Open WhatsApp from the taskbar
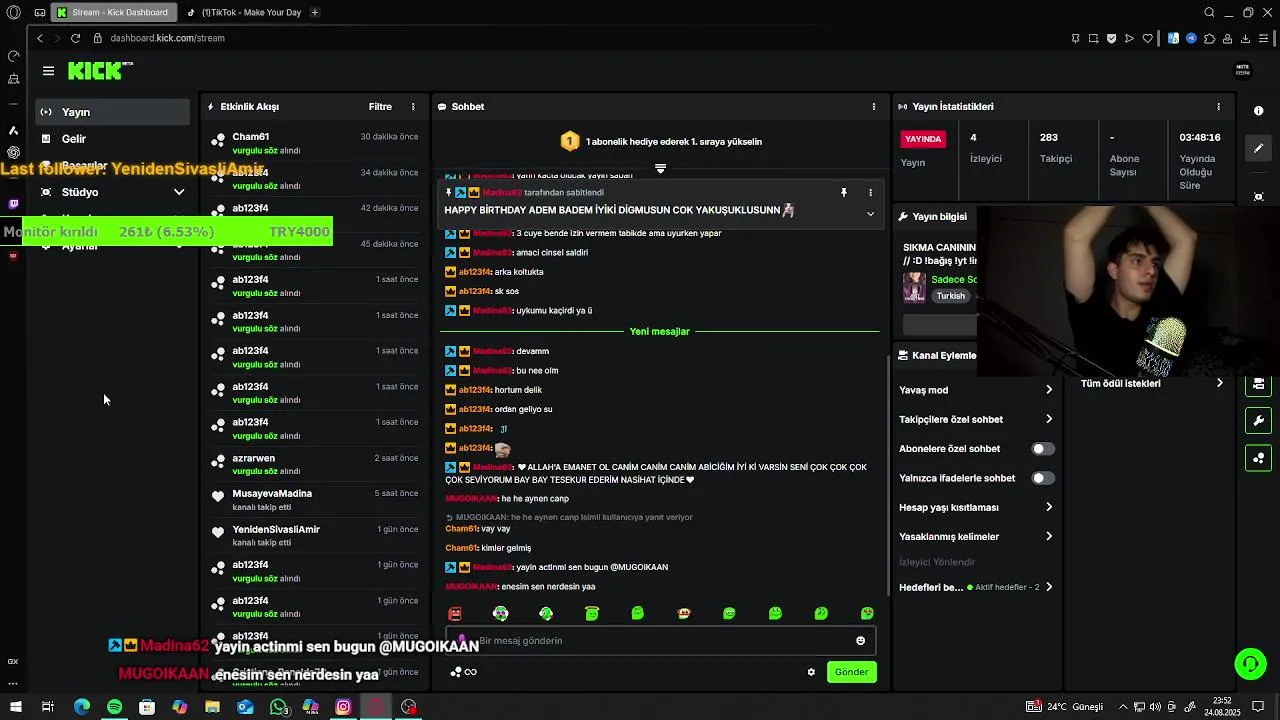This screenshot has height=720, width=1280. click(279, 707)
